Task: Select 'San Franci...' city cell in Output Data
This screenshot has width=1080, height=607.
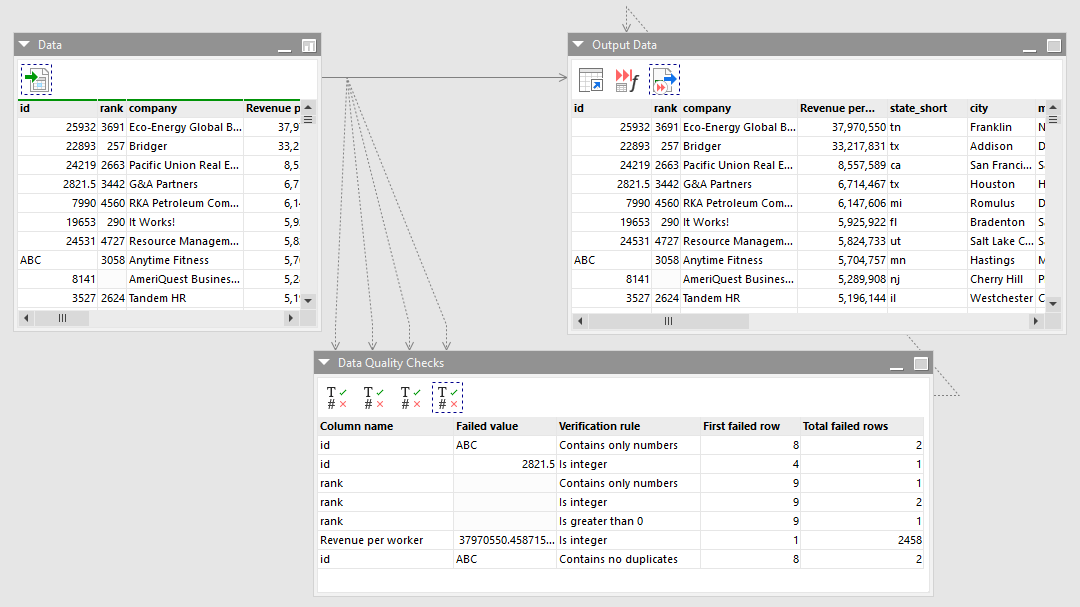Action: tap(1001, 165)
